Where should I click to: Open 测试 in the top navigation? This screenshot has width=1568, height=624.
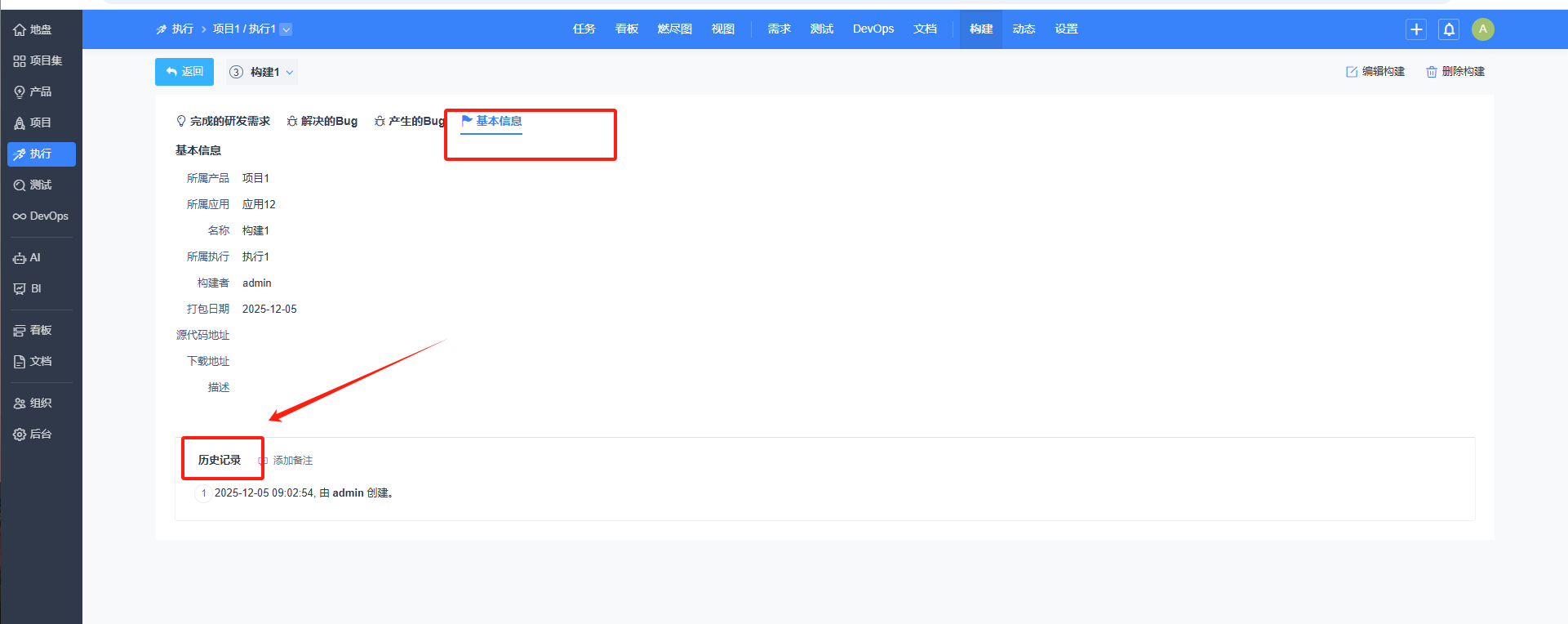tap(822, 29)
